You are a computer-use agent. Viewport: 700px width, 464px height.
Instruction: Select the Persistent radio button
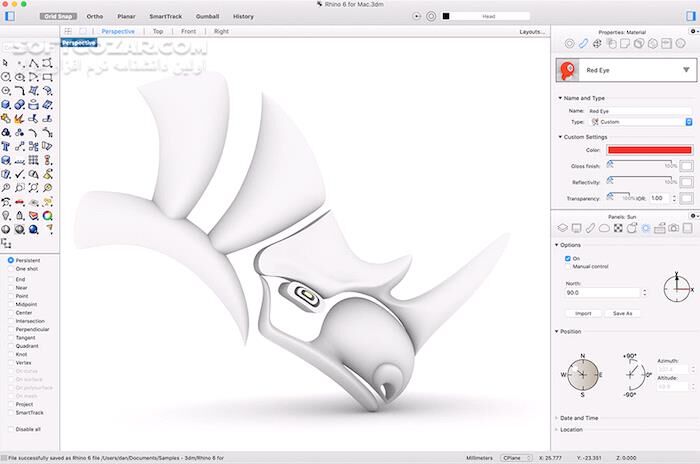pyautogui.click(x=11, y=260)
